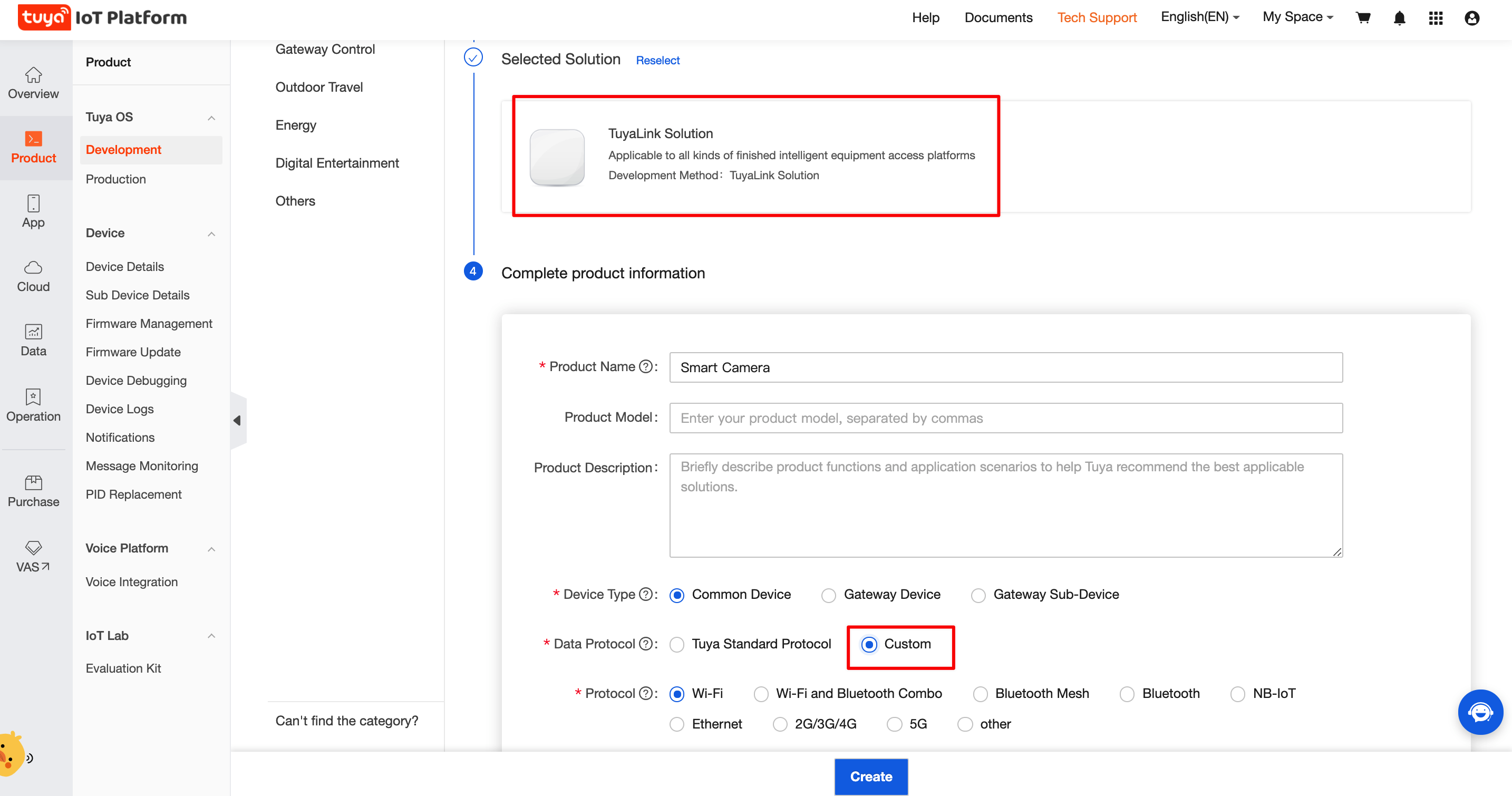This screenshot has width=1512, height=796.
Task: Switch to the Tech Support menu
Action: tap(1097, 17)
